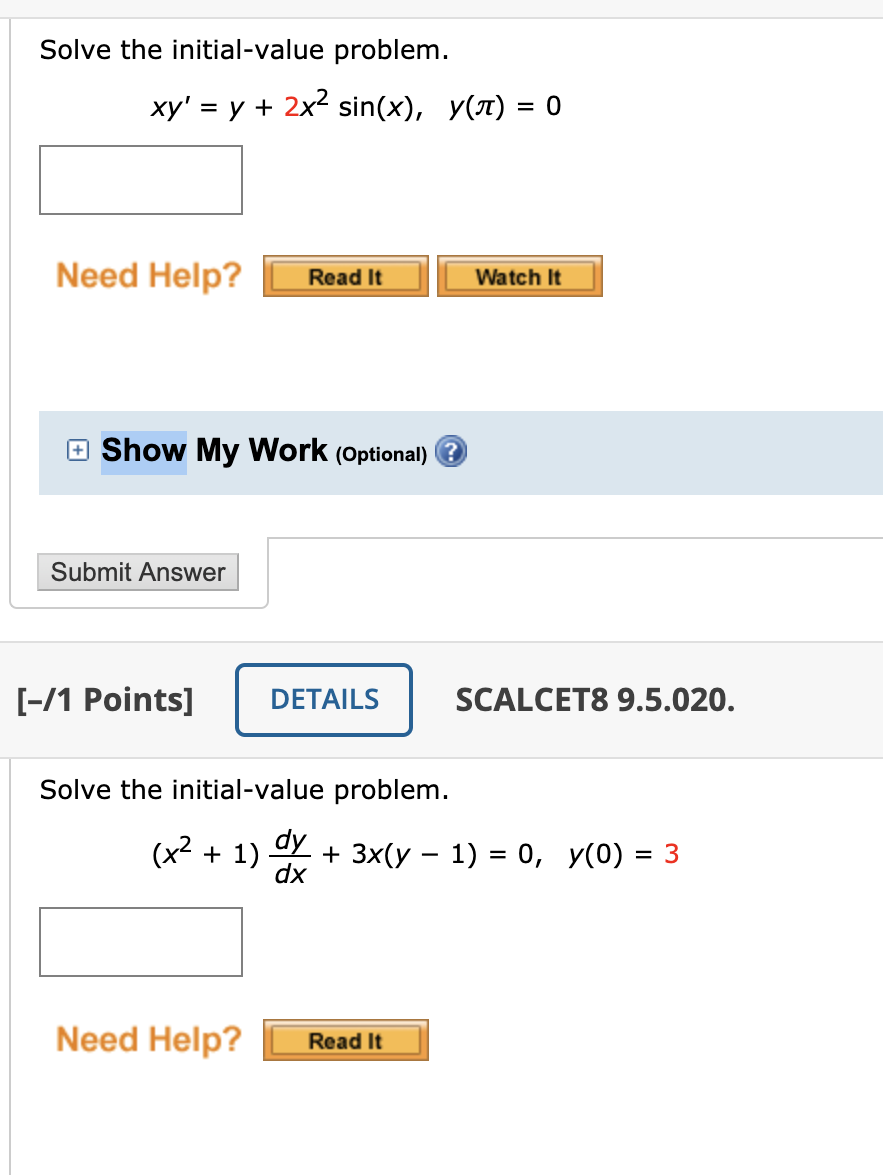Select the SCALCET8 9.5.020 heading
This screenshot has width=883, height=1175.
click(x=595, y=699)
